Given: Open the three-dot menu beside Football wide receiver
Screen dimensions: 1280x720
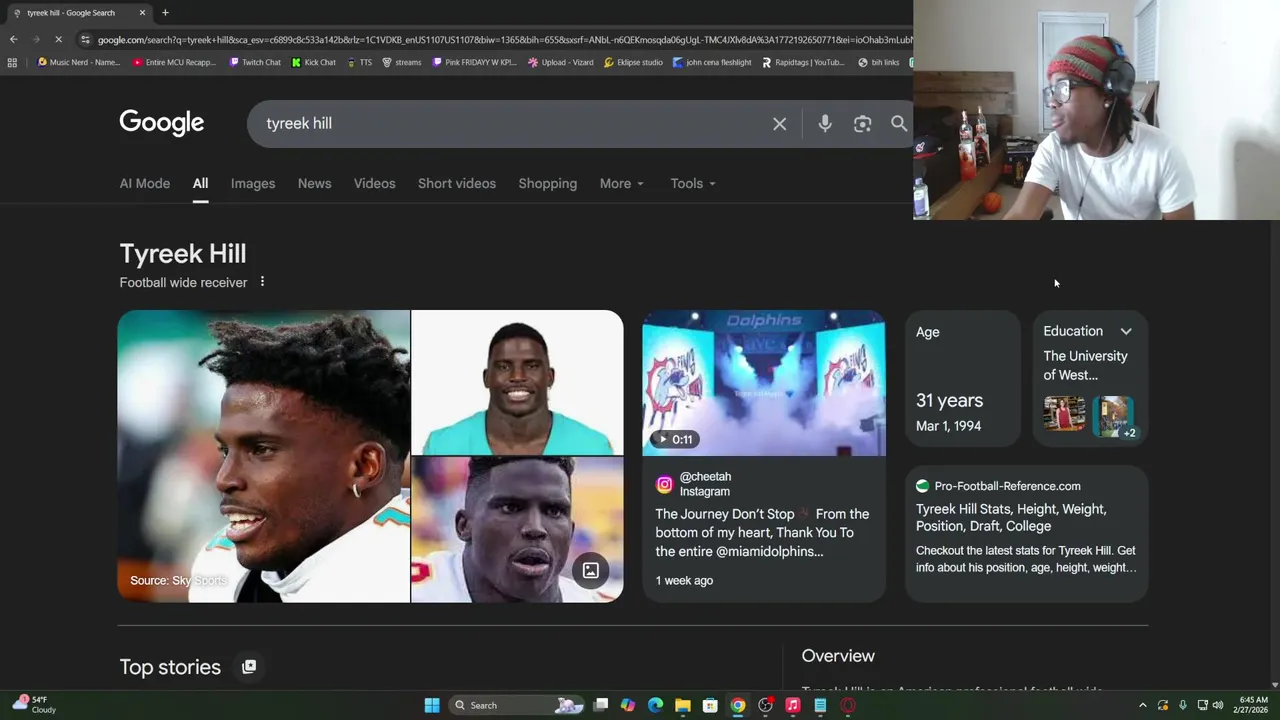Looking at the screenshot, I should point(262,282).
